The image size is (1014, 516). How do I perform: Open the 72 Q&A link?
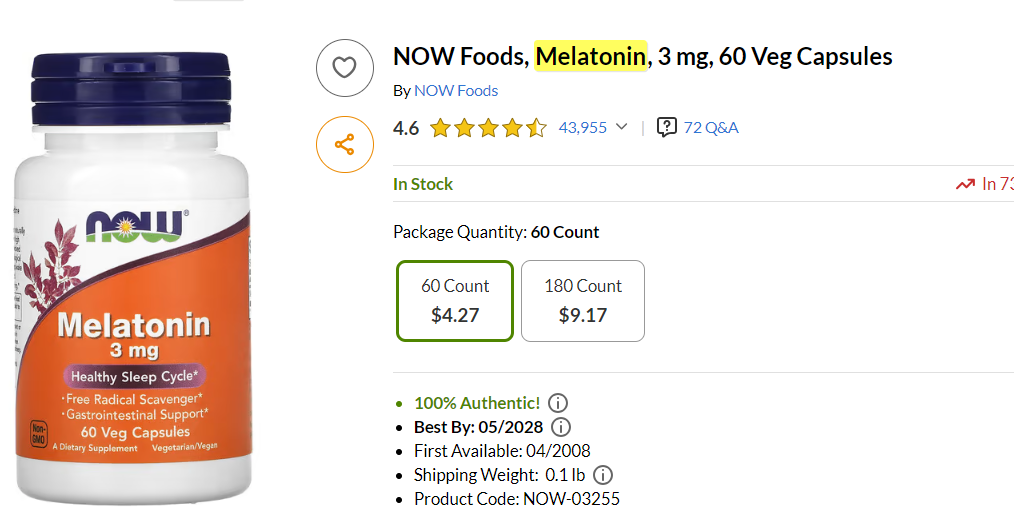click(711, 127)
